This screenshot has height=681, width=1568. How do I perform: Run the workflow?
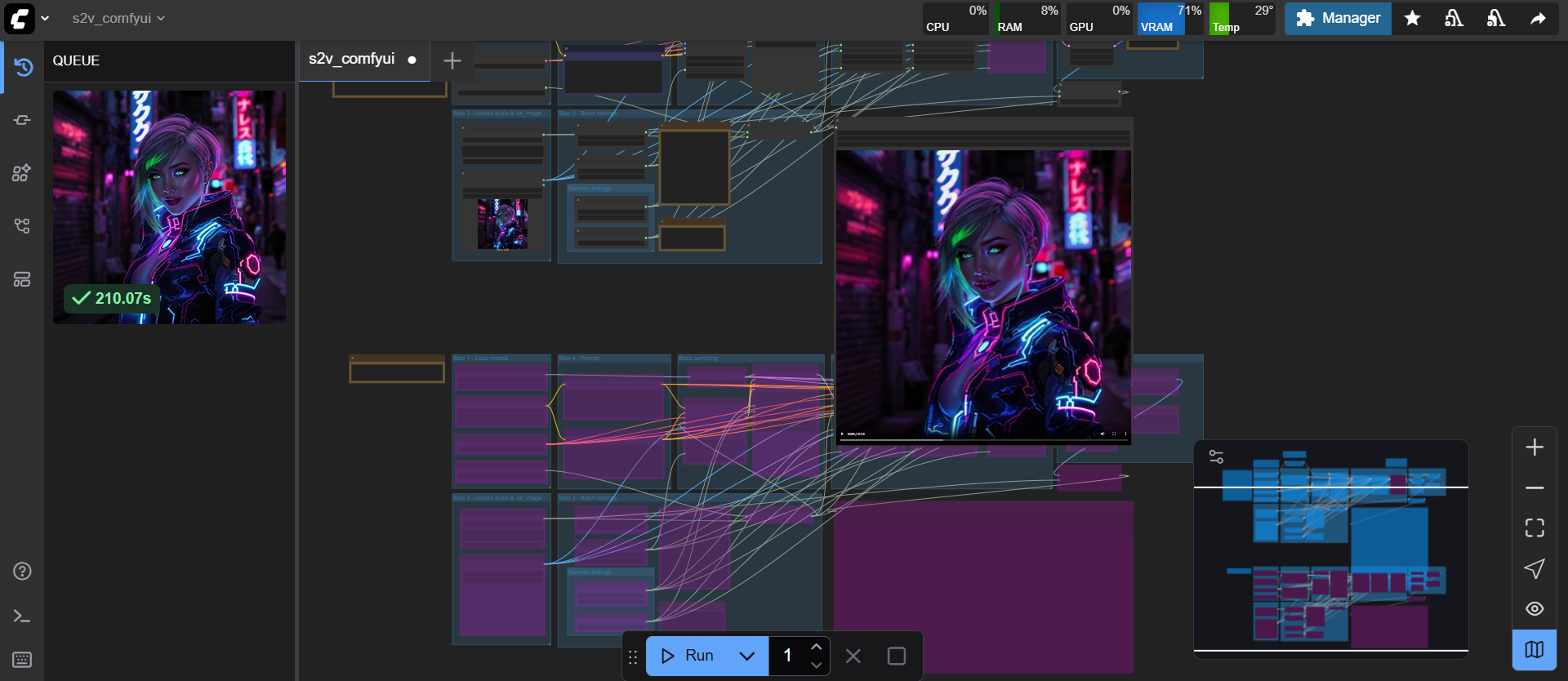point(688,656)
